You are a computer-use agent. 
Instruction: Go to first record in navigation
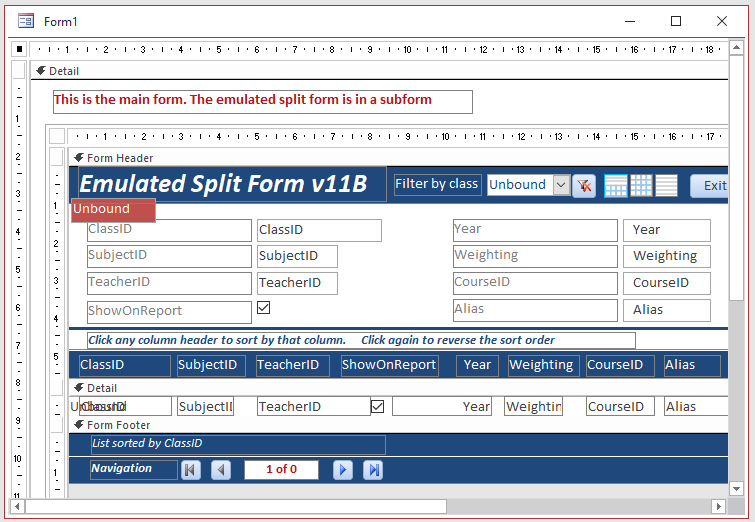point(191,470)
